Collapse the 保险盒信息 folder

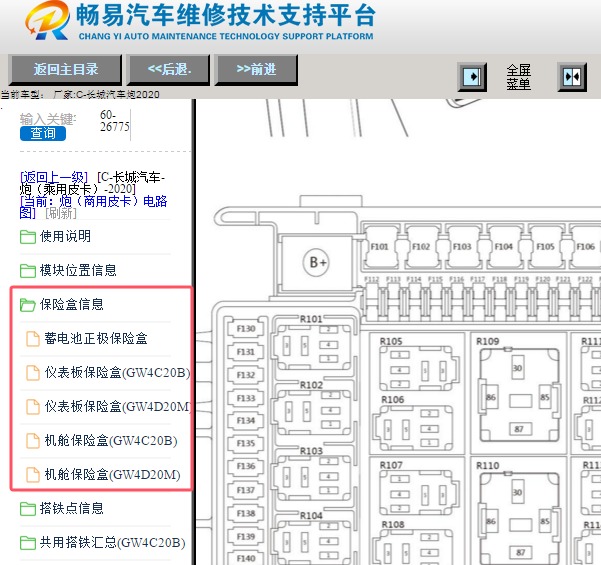(72, 304)
